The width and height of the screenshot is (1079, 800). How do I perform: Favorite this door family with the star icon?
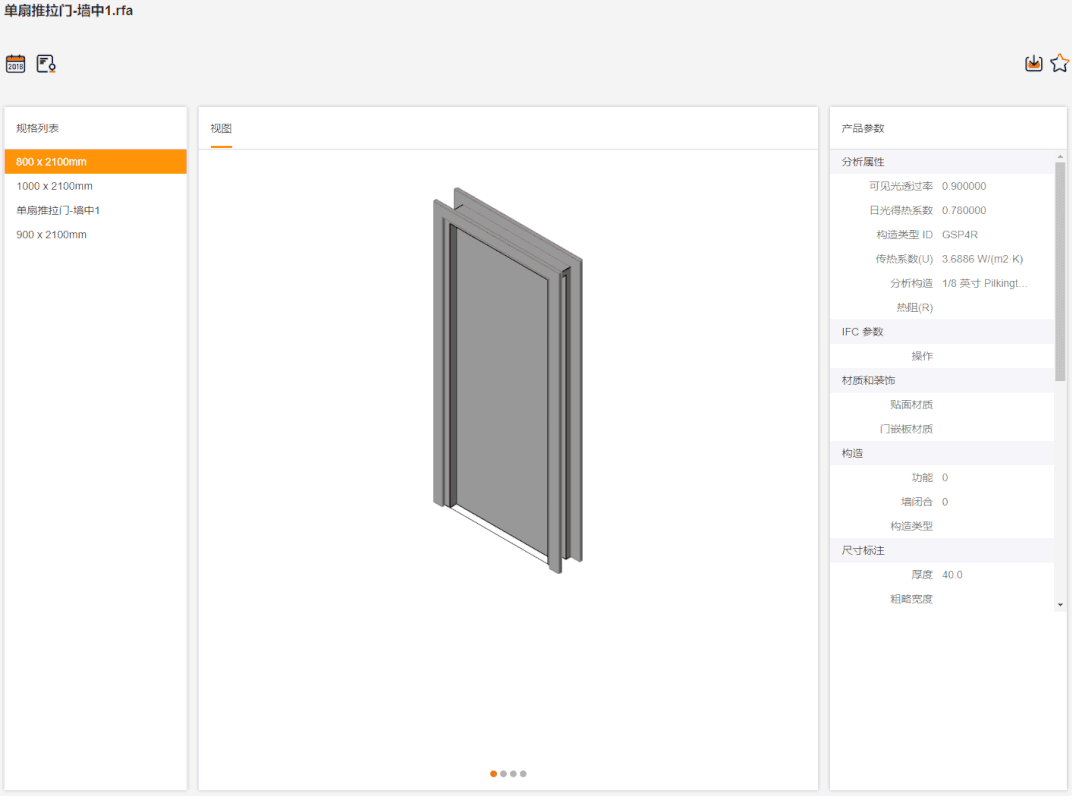[x=1059, y=64]
